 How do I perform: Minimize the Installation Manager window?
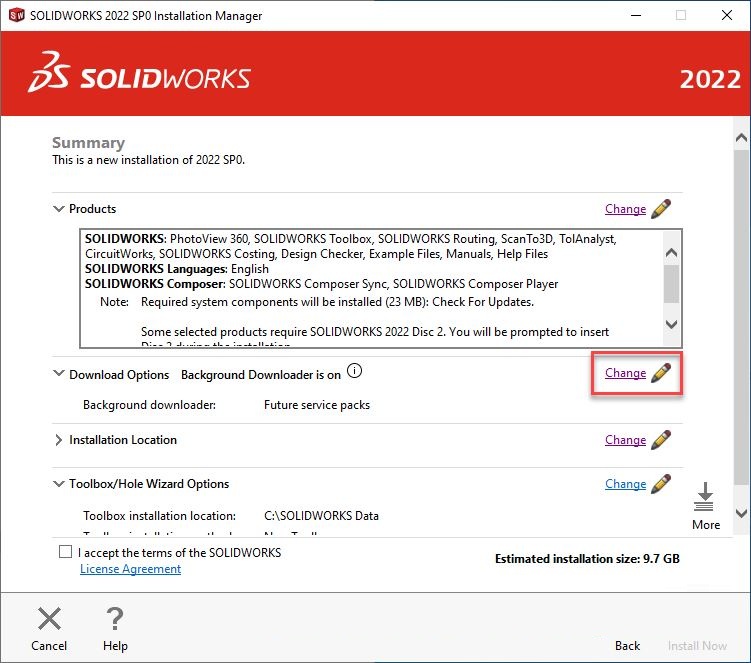pyautogui.click(x=636, y=15)
